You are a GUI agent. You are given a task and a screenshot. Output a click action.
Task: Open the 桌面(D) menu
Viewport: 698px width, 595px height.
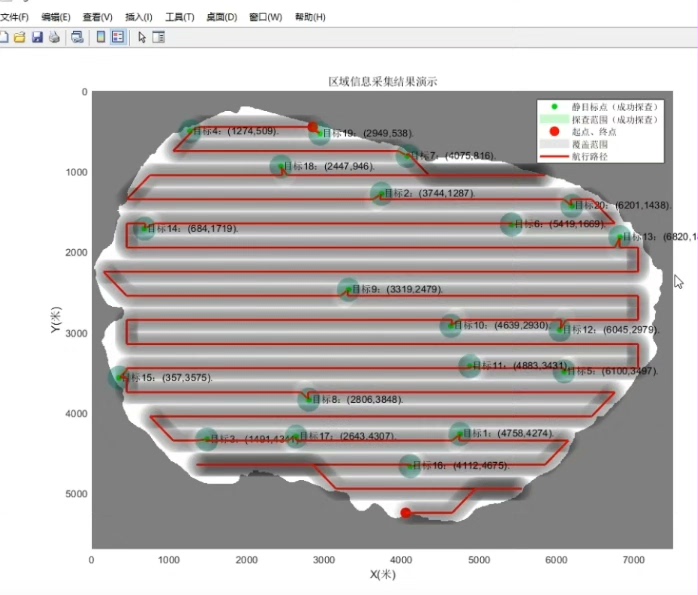tap(222, 17)
